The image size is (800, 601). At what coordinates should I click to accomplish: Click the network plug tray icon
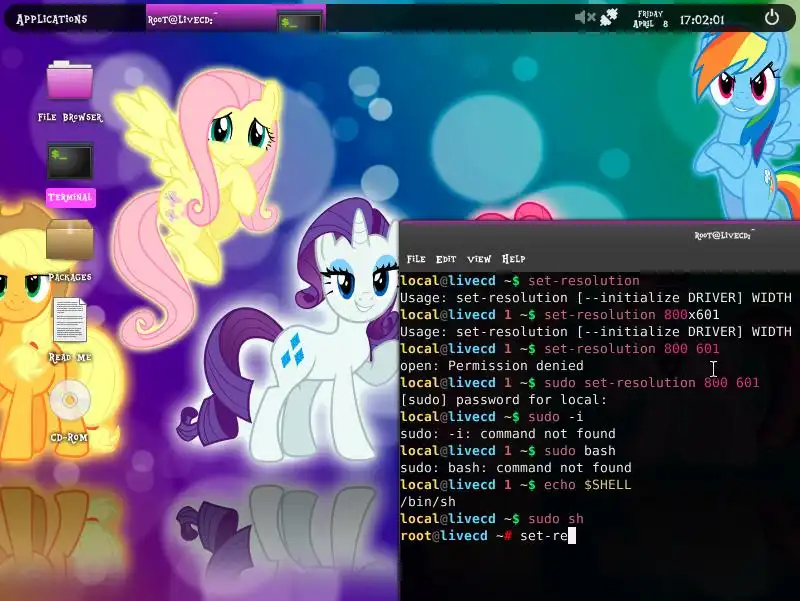point(609,17)
